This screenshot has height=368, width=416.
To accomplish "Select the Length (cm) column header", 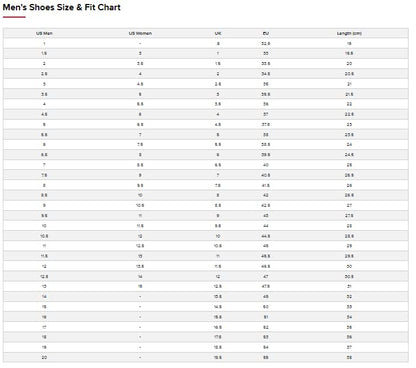I will (x=349, y=33).
